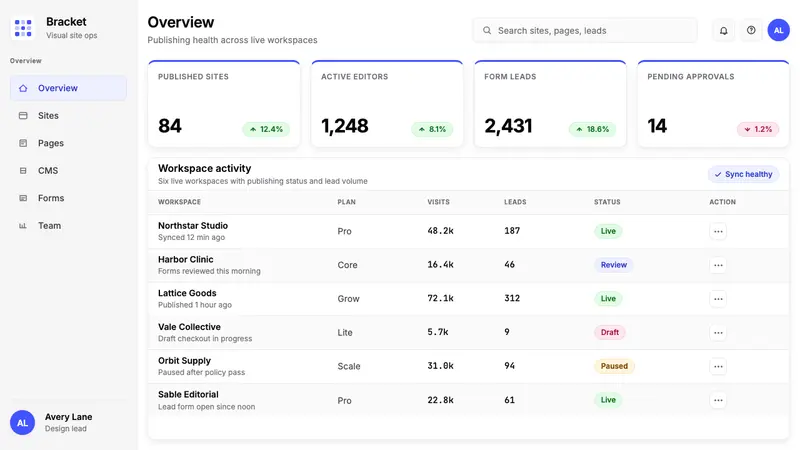Select the Northstar Studio workspace name

pyautogui.click(x=193, y=226)
